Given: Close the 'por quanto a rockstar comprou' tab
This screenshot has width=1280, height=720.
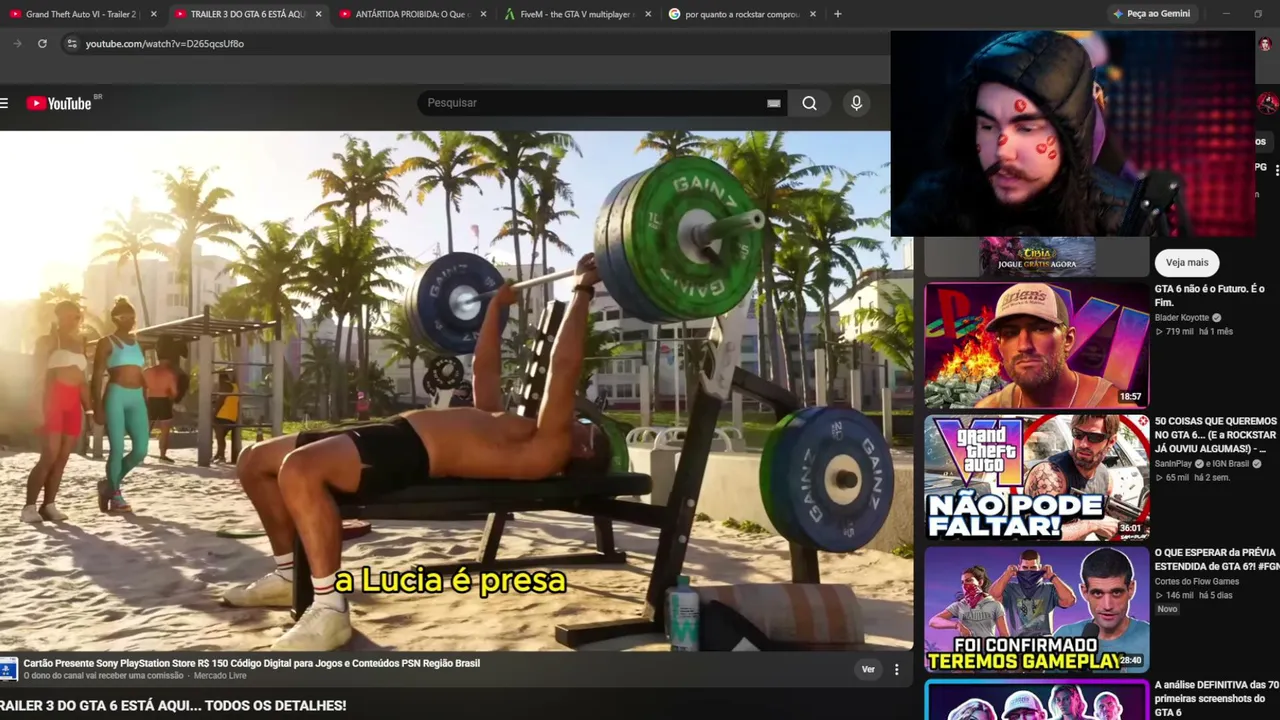Looking at the screenshot, I should pos(812,14).
